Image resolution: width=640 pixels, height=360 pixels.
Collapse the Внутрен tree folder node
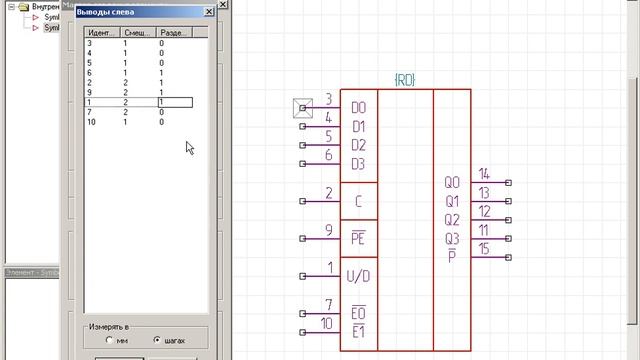(x=12, y=7)
